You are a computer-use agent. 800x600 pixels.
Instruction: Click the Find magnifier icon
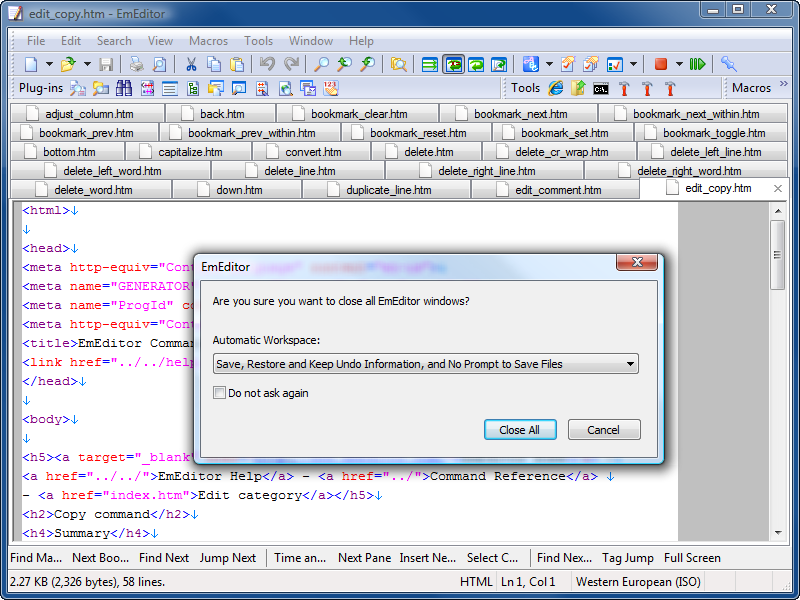tap(321, 64)
